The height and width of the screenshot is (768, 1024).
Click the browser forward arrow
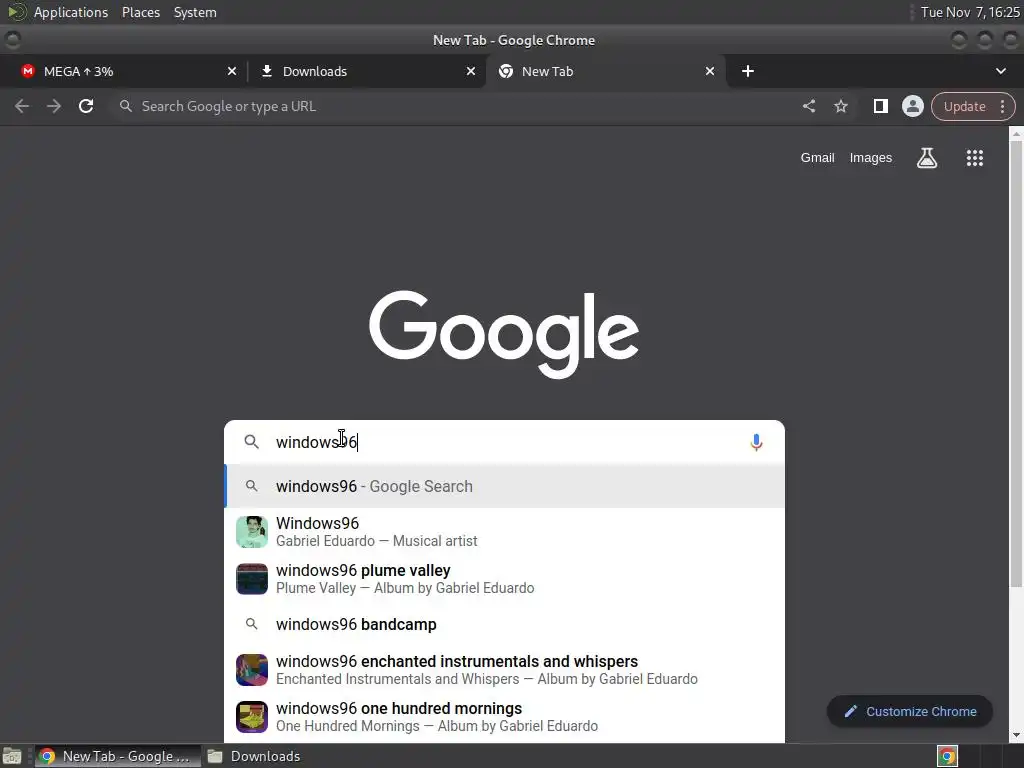(54, 106)
